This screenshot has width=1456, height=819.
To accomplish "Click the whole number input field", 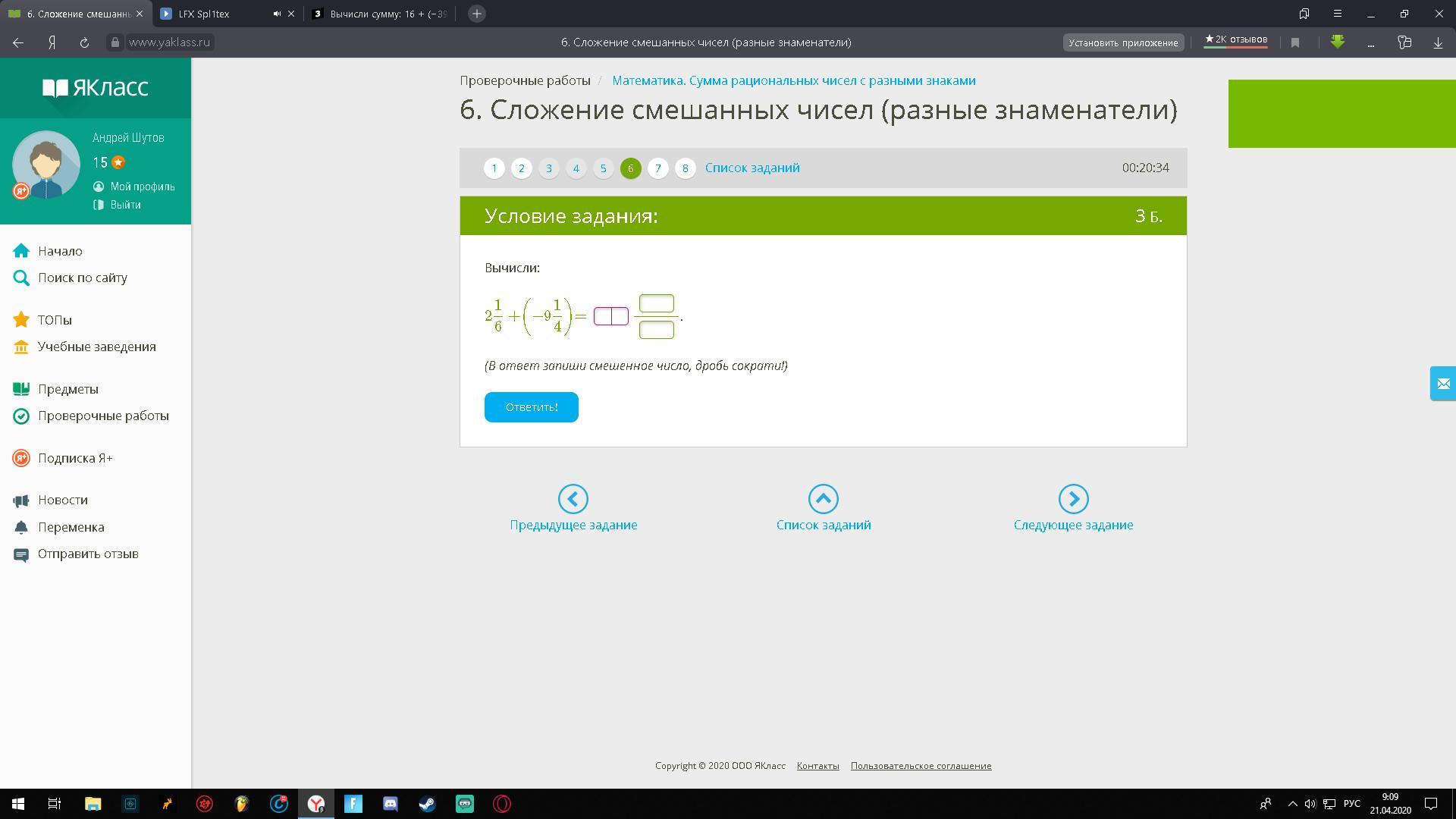I will [610, 316].
